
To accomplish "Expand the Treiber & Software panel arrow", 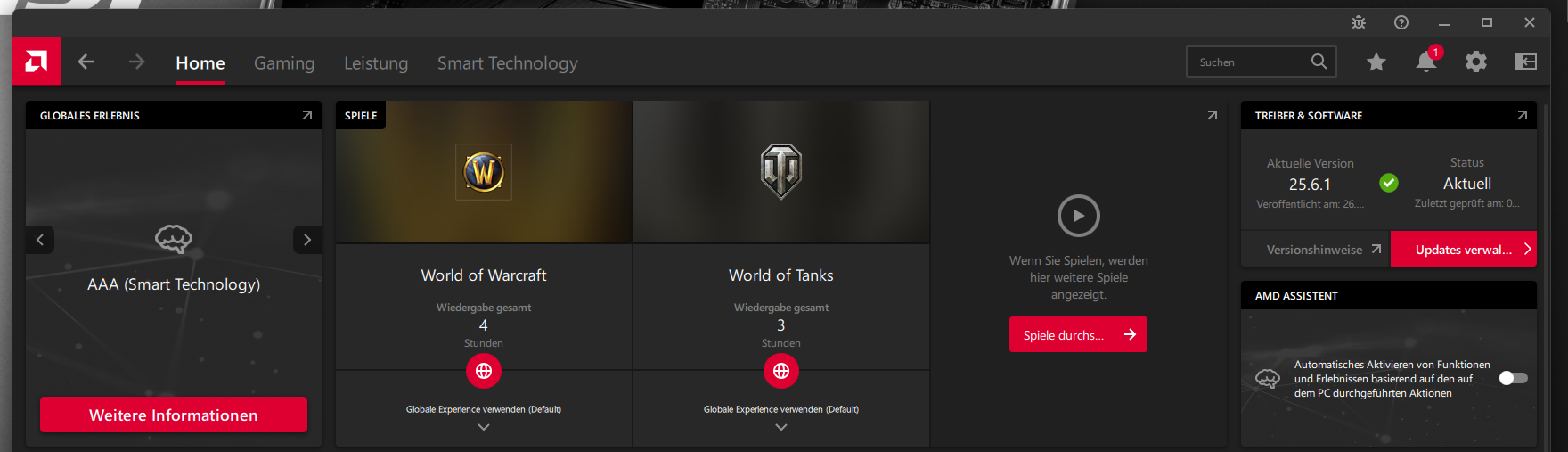I will 1523,115.
